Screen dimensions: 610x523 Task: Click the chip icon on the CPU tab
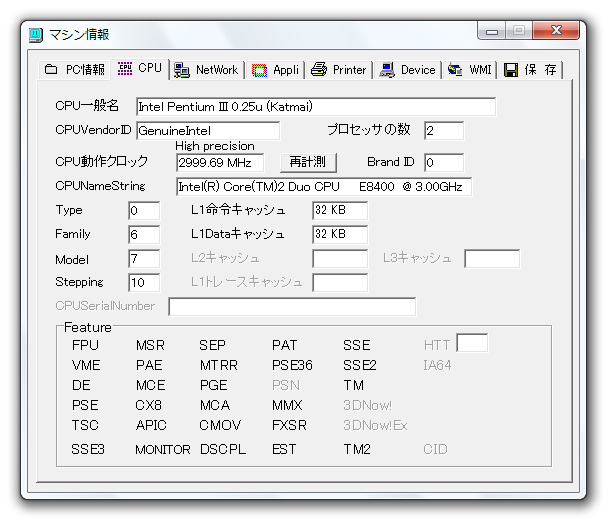click(x=125, y=68)
